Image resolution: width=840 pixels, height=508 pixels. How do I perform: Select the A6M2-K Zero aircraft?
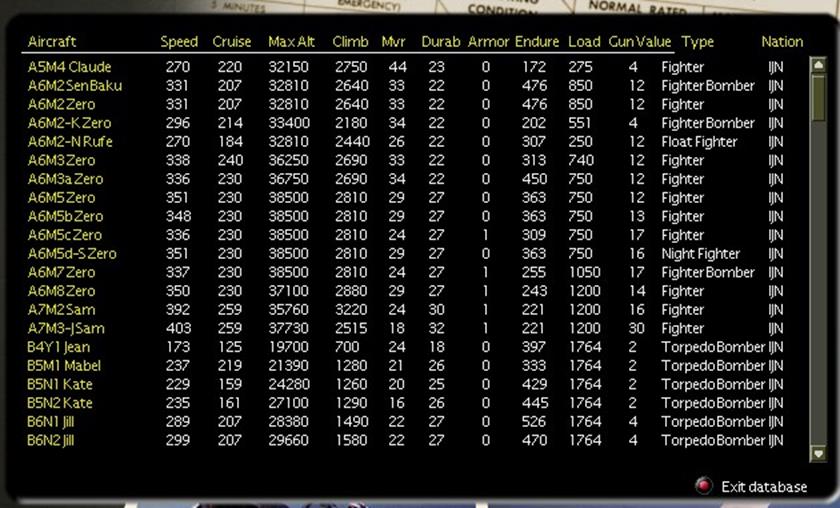coord(70,123)
